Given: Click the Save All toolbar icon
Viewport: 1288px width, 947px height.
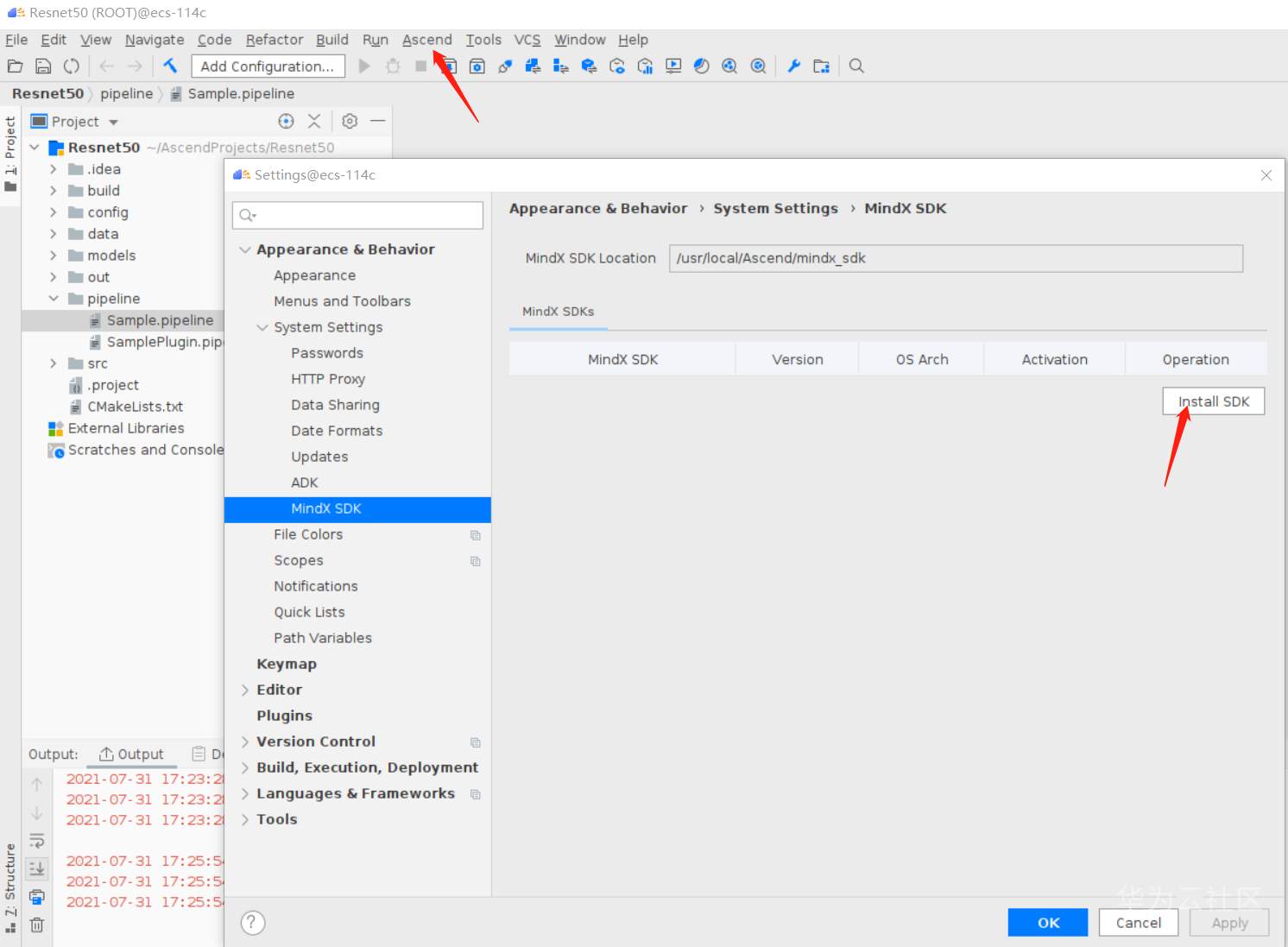Looking at the screenshot, I should pos(43,66).
